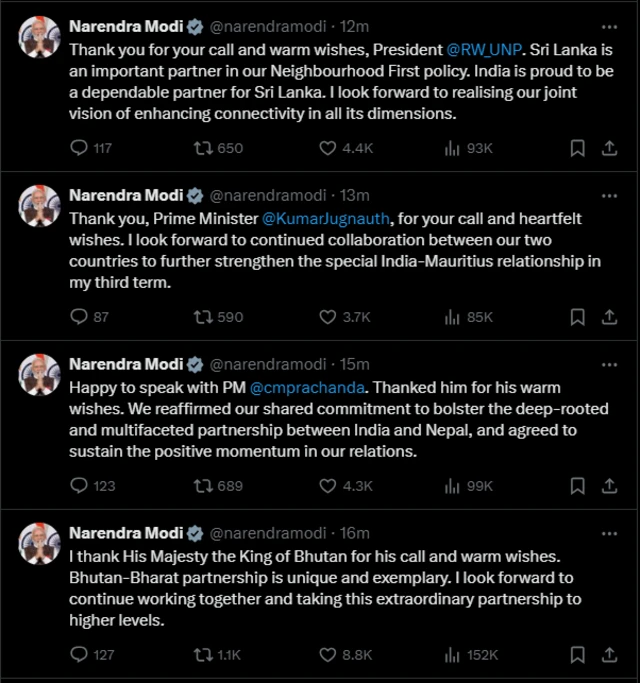Share the Sri Lanka tweet

tap(608, 148)
